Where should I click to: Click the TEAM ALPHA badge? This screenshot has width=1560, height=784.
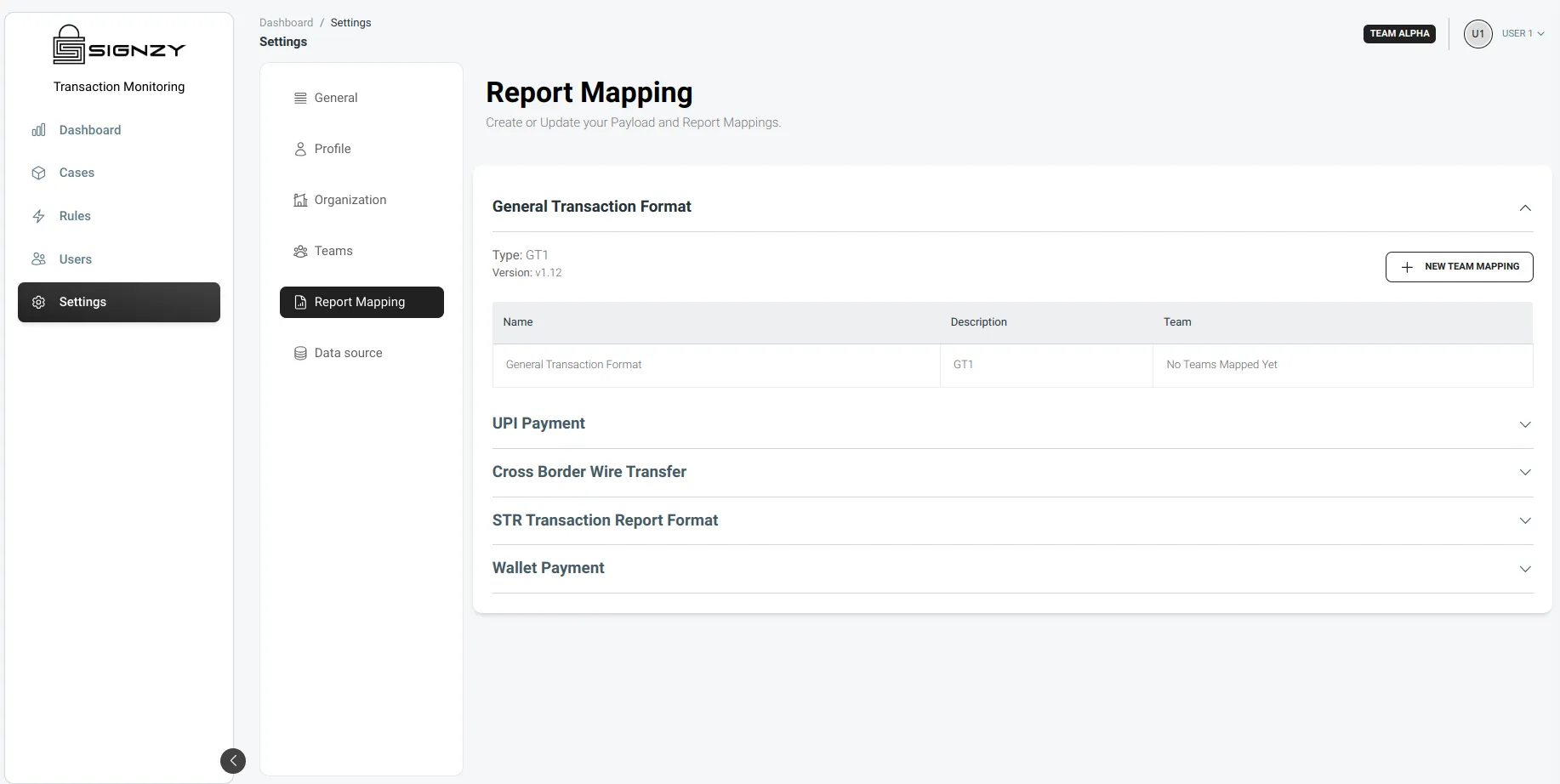click(1399, 34)
